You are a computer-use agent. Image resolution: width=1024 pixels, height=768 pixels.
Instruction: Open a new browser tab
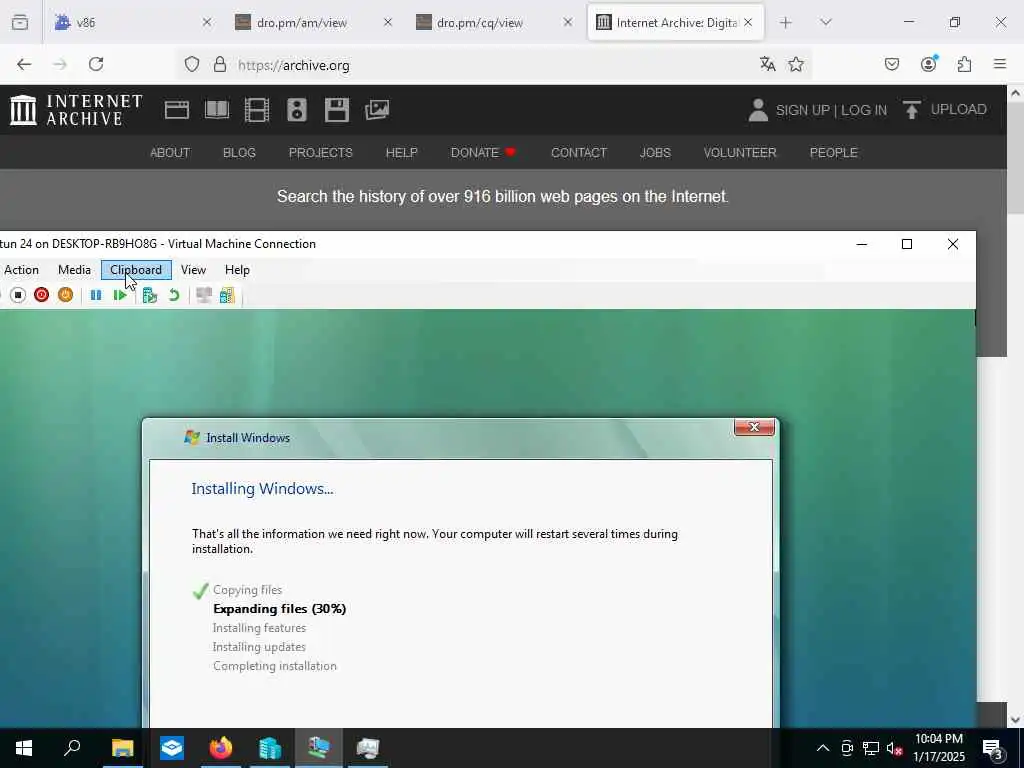[786, 23]
